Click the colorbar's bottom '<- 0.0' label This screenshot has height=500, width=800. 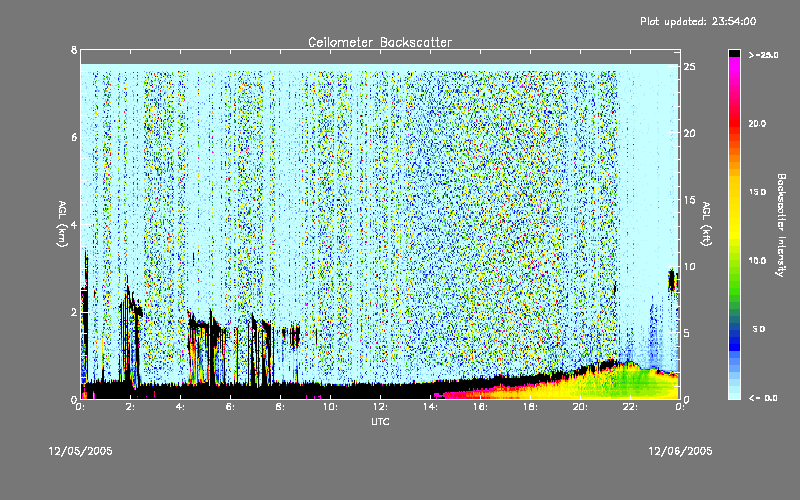pos(763,398)
